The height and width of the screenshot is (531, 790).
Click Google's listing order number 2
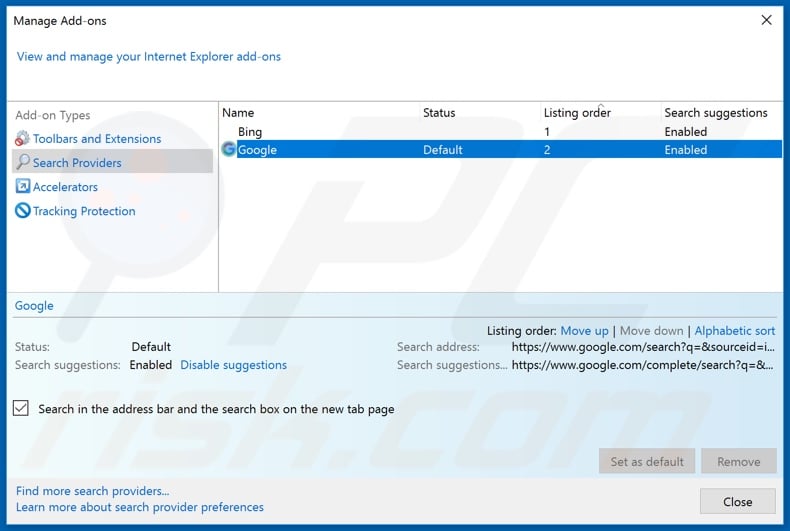(x=547, y=150)
